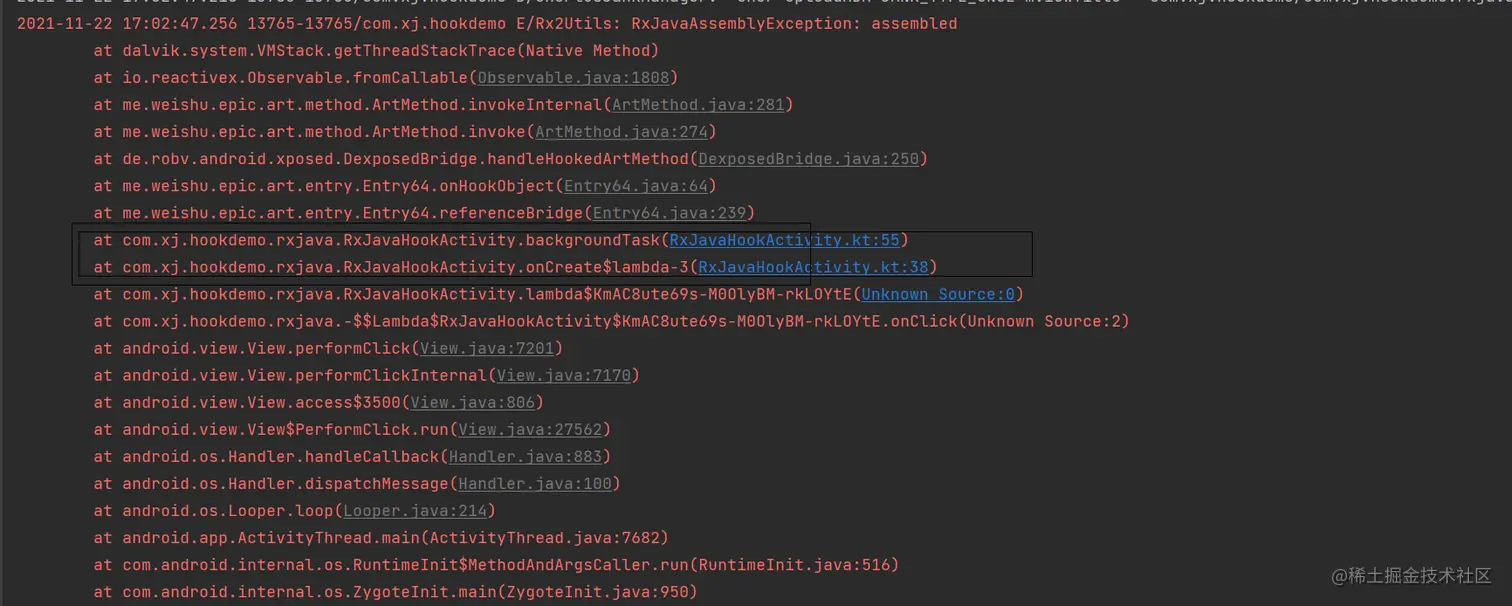Click the ActivityThread.main stack trace line
The image size is (1512, 606).
point(381,537)
